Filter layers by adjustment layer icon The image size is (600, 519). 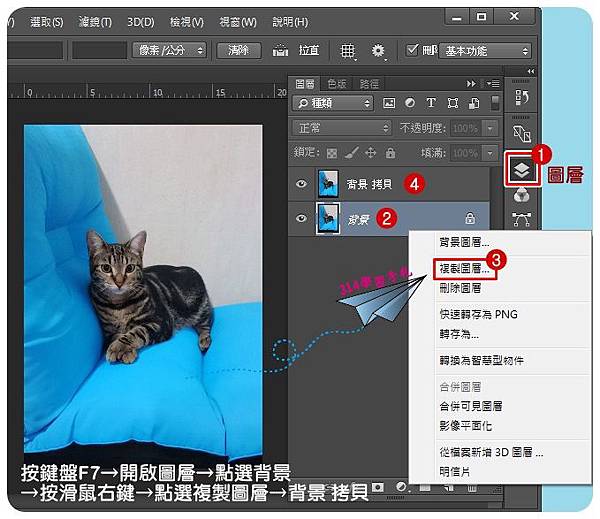point(410,103)
